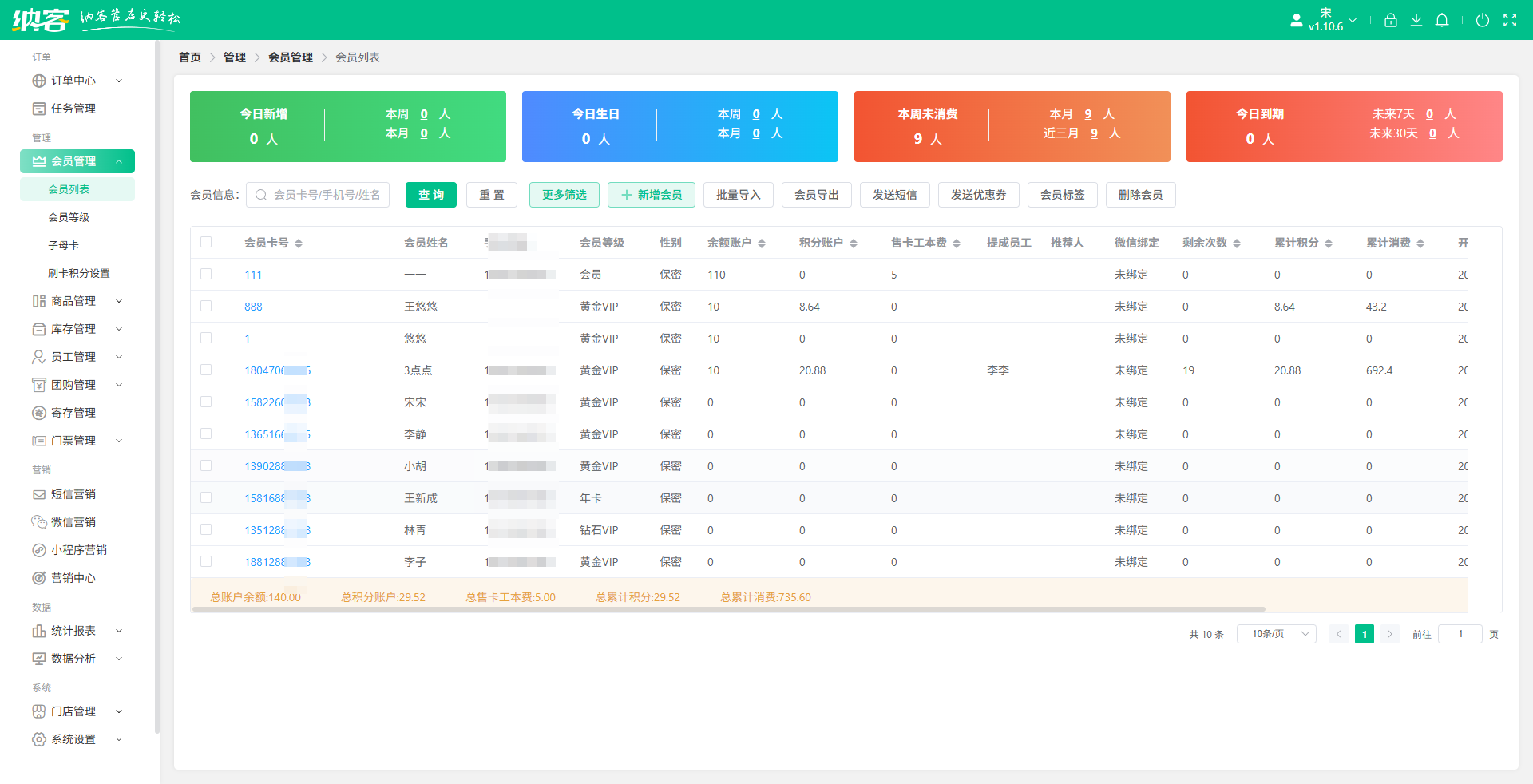Viewport: 1533px width, 784px height.
Task: Check the row checkbox for member 宋宋
Action: tap(206, 402)
